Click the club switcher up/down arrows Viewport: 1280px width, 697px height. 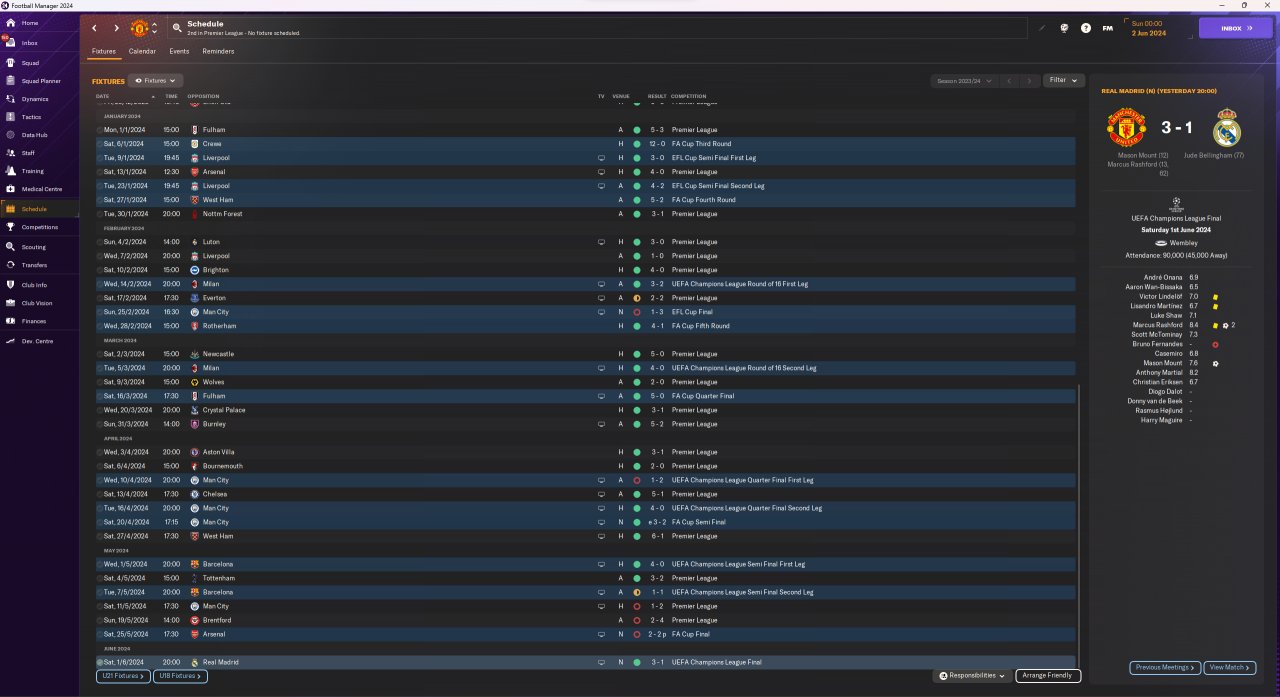coord(154,28)
